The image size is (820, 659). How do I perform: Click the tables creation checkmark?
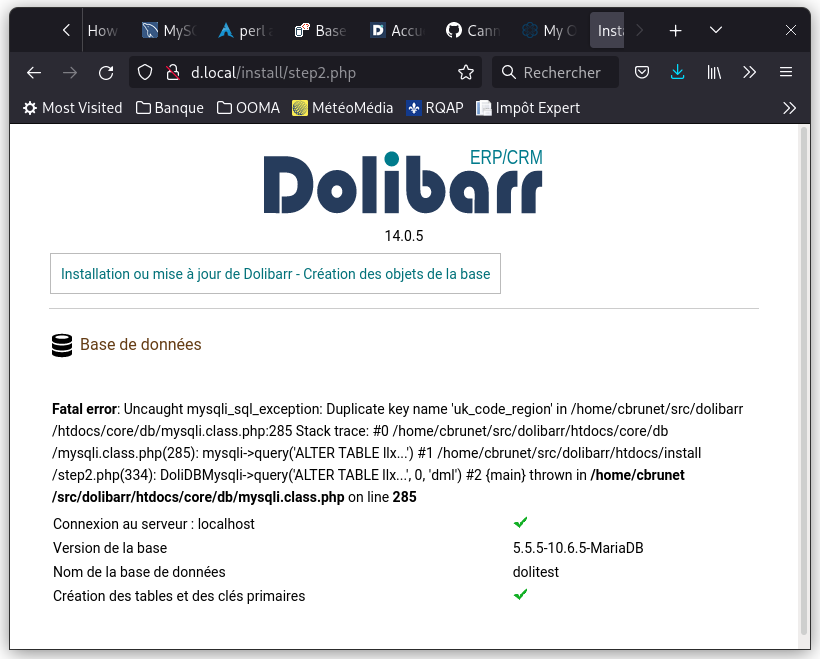pyautogui.click(x=520, y=594)
